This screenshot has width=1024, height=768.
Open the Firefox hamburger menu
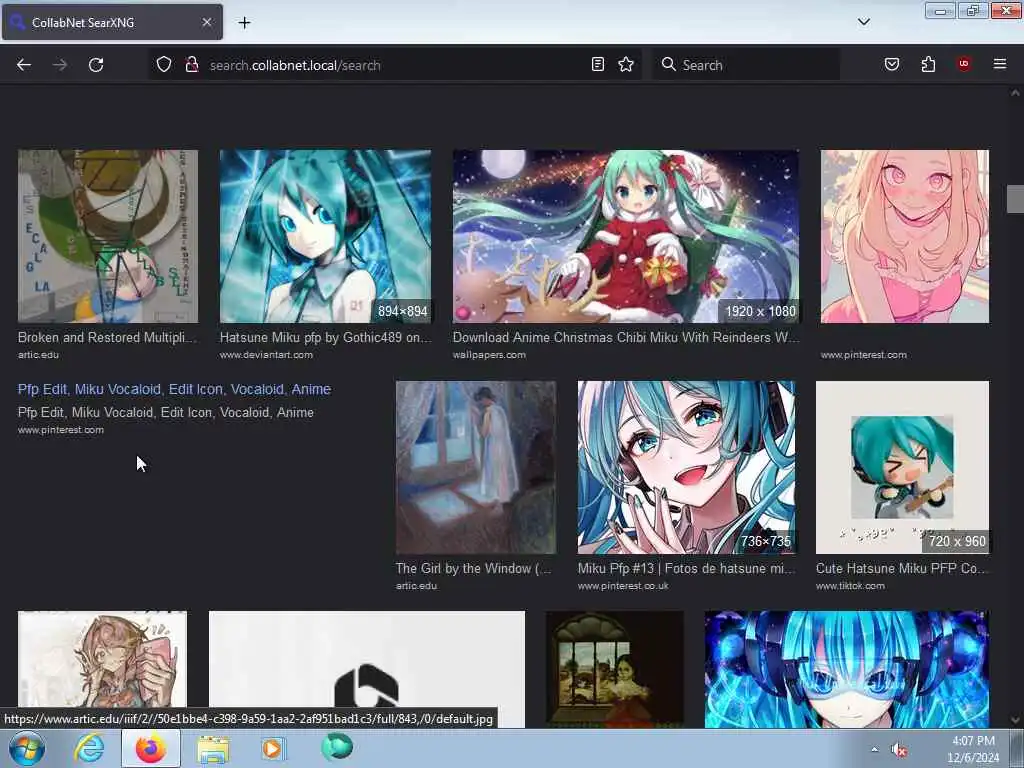click(1000, 64)
